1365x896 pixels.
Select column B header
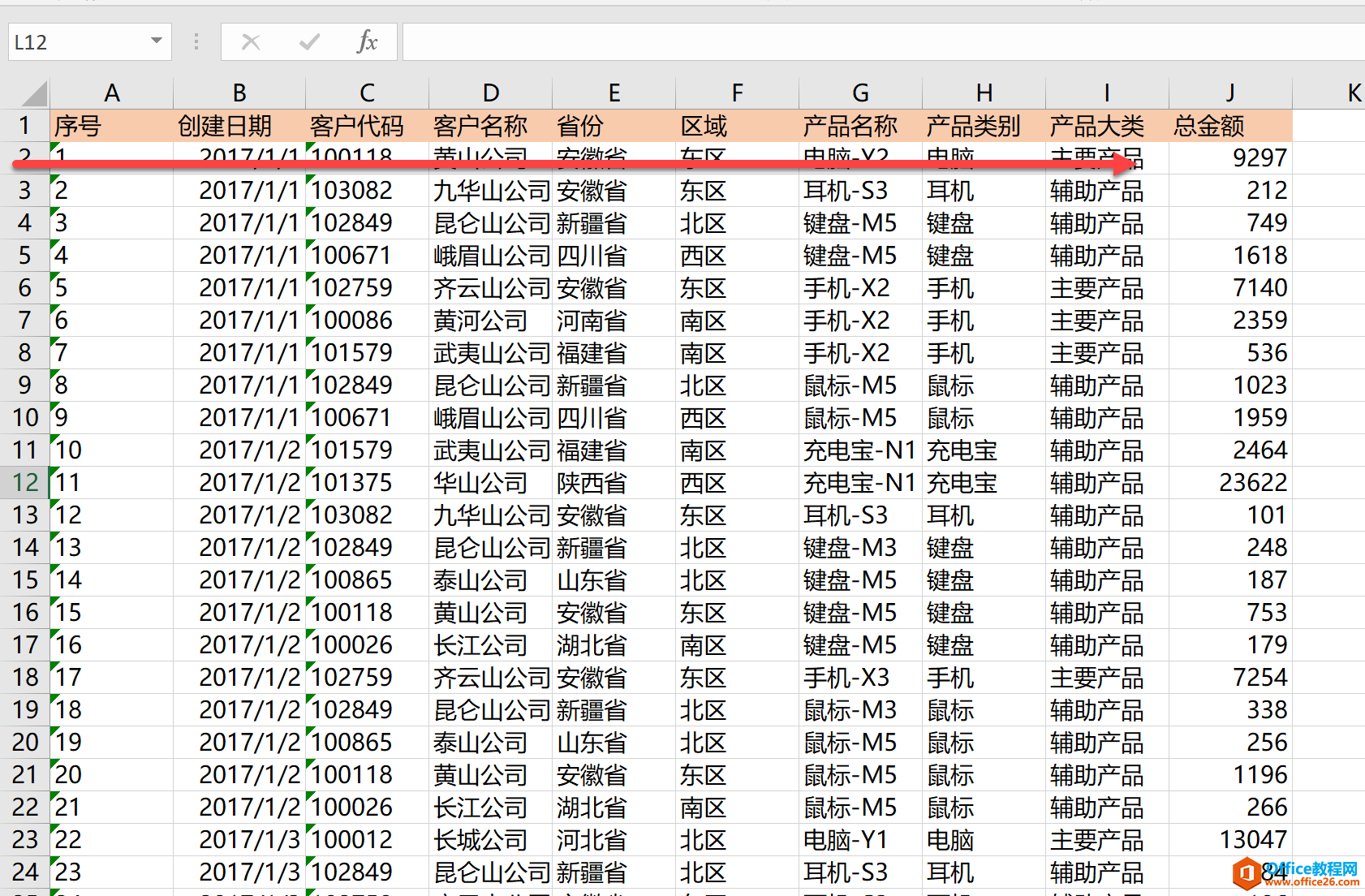point(239,93)
